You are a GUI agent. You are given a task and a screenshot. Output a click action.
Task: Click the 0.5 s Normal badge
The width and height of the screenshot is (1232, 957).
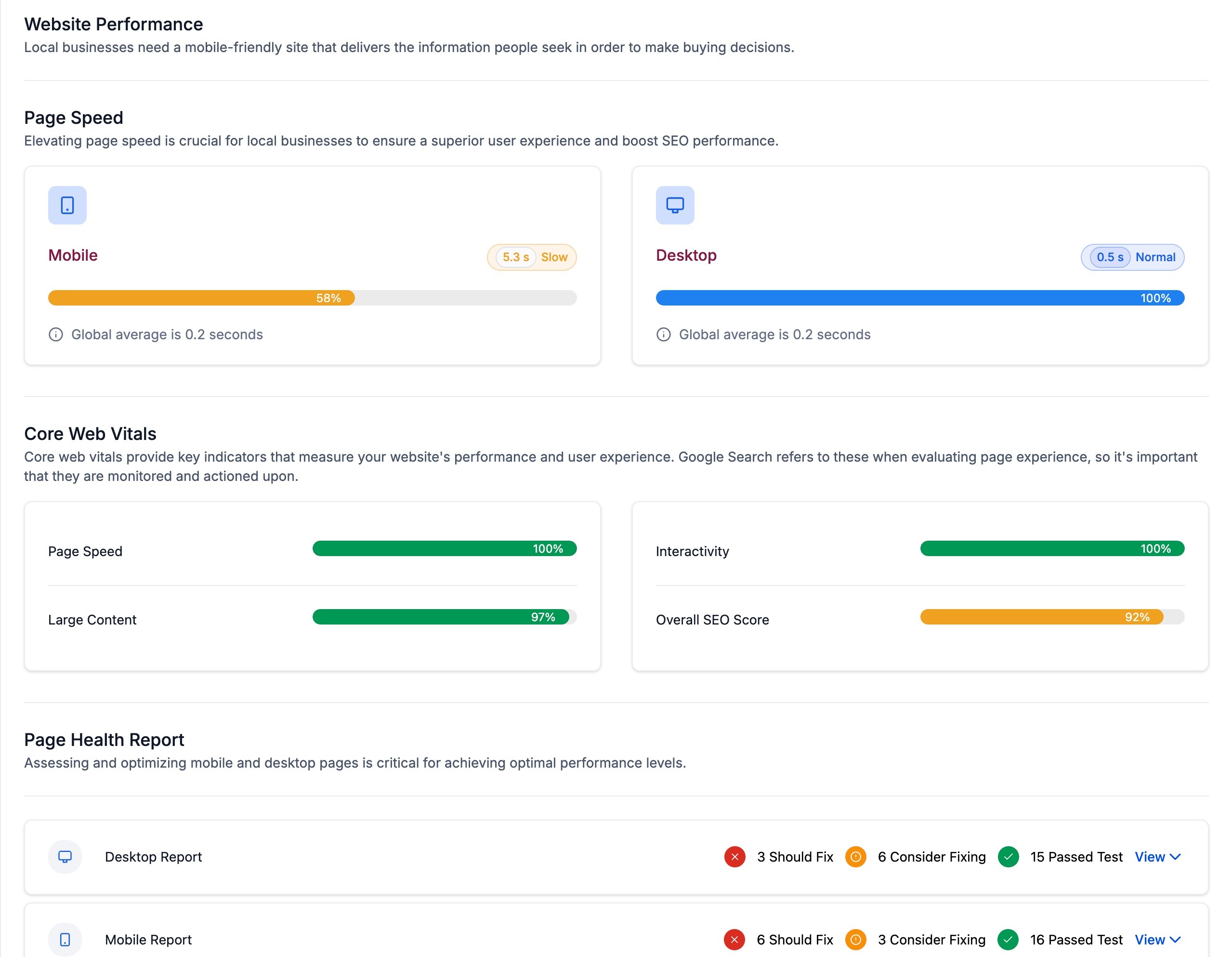click(1132, 257)
